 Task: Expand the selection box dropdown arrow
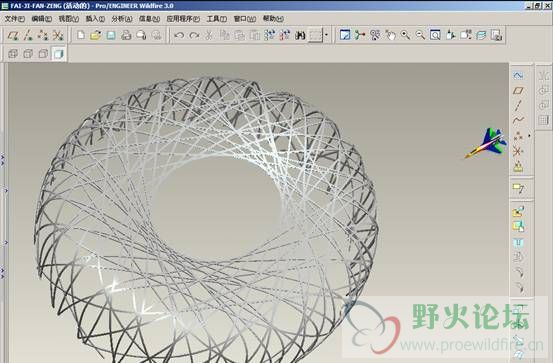tap(326, 35)
